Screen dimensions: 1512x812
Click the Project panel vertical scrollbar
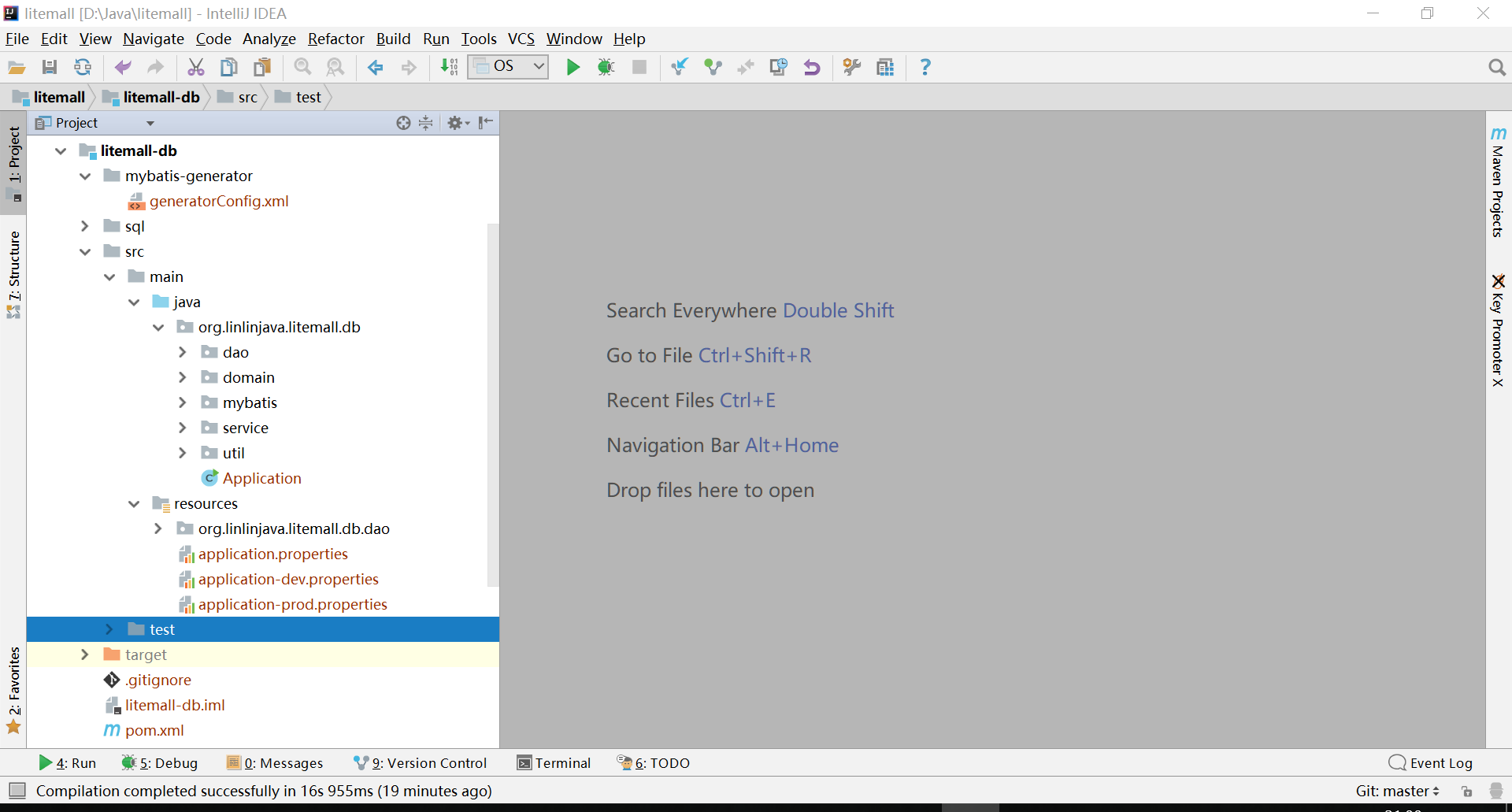(493, 405)
